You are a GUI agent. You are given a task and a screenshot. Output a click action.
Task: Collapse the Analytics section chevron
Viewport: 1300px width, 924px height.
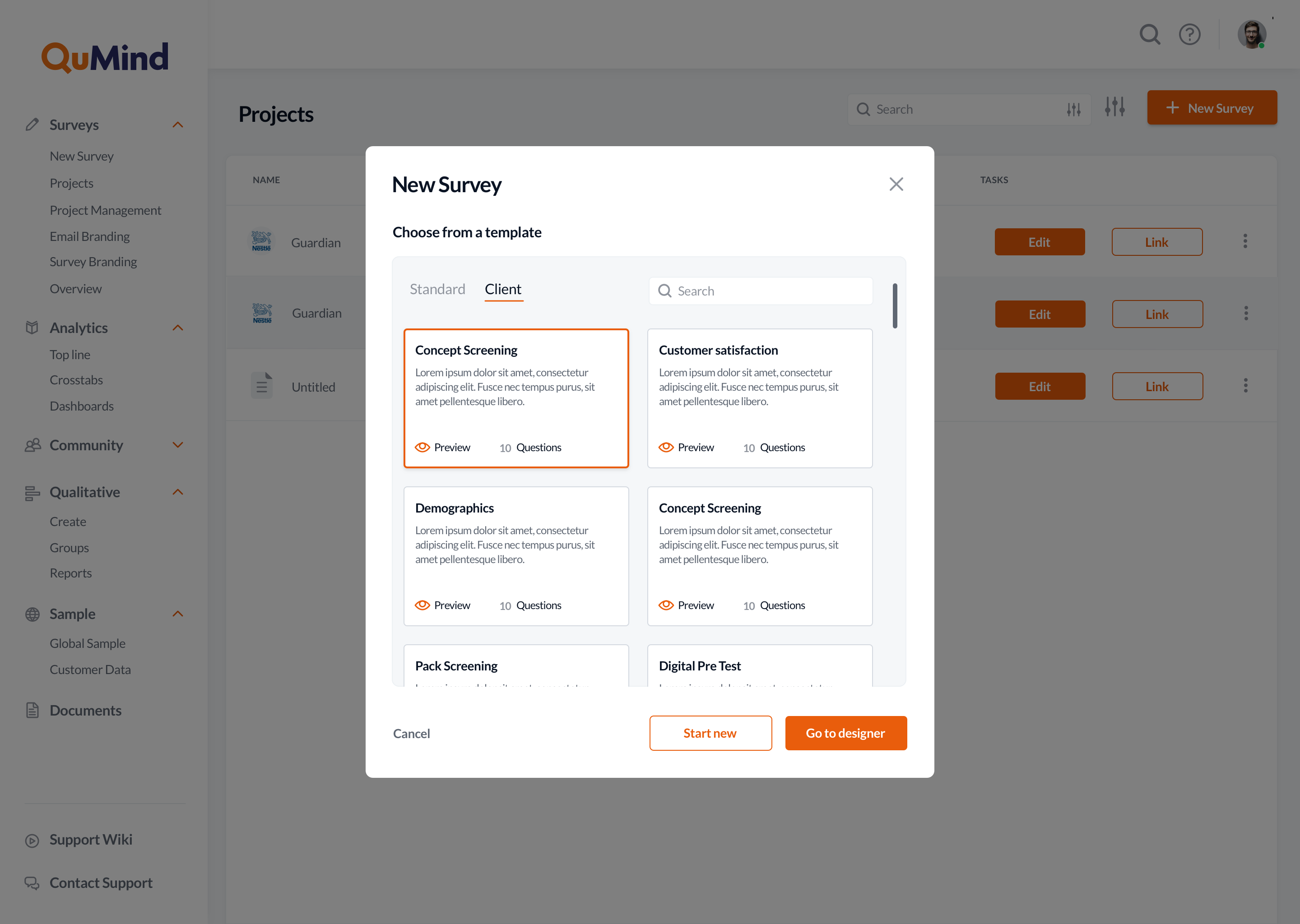coord(177,328)
